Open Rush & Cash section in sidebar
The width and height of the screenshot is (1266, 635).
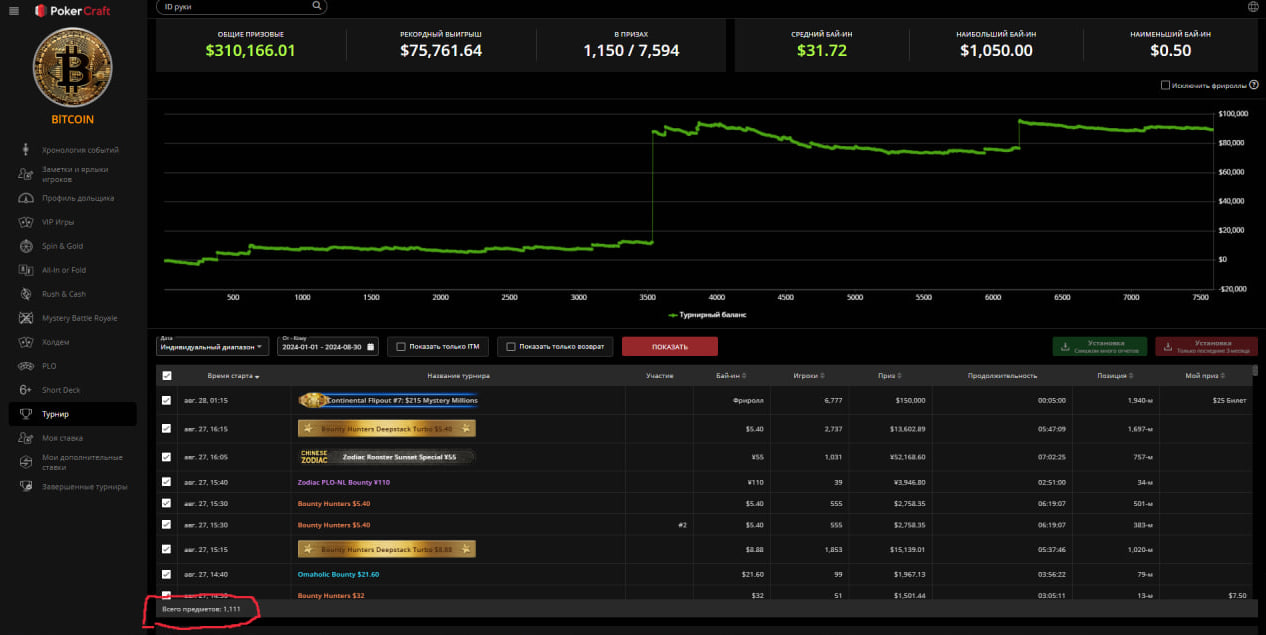63,294
